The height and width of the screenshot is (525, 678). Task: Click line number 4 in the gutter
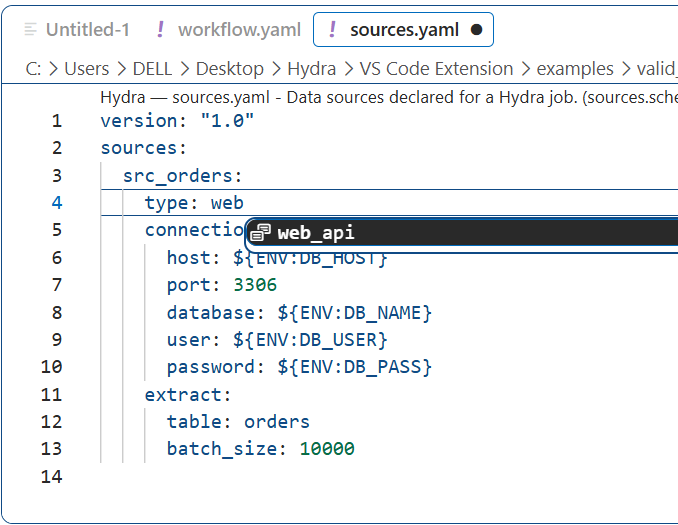57,202
